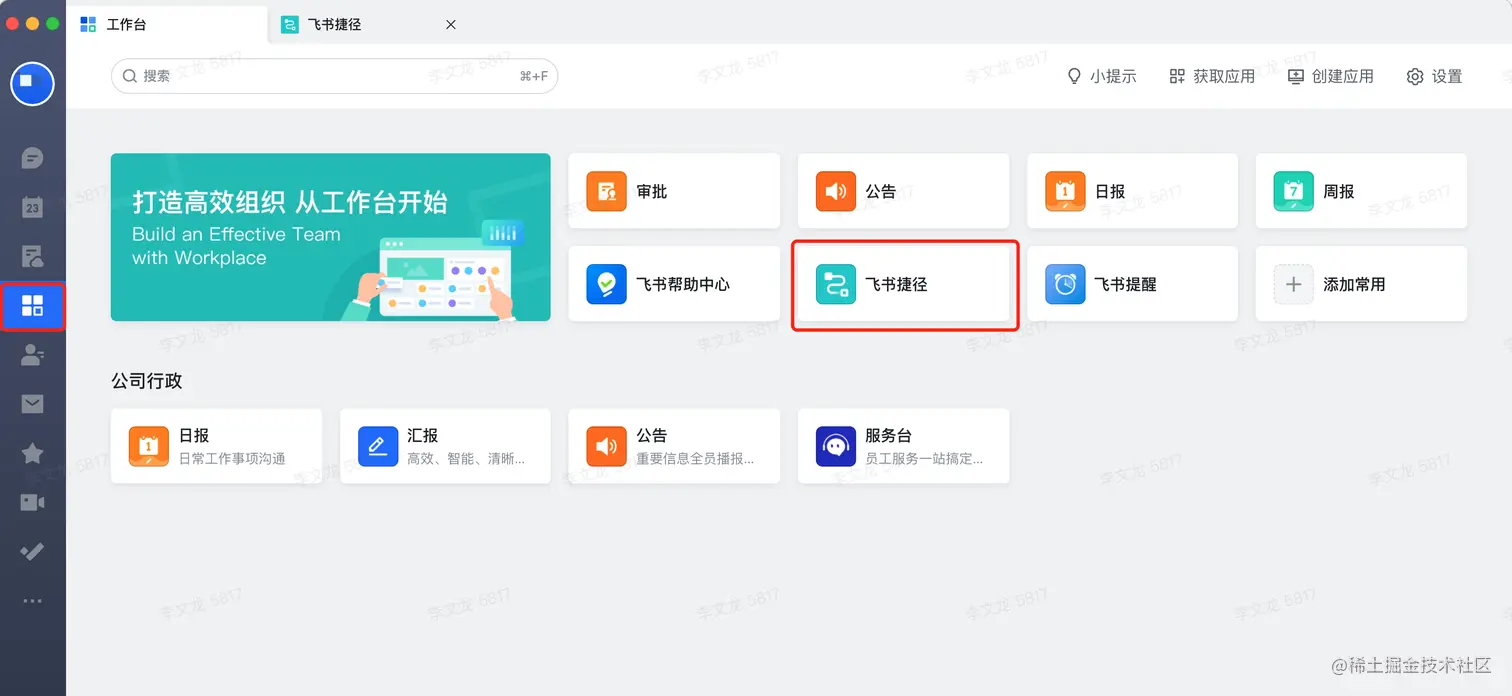Viewport: 1512px width, 696px height.
Task: Click 添加常用 plus tile
Action: [1361, 284]
